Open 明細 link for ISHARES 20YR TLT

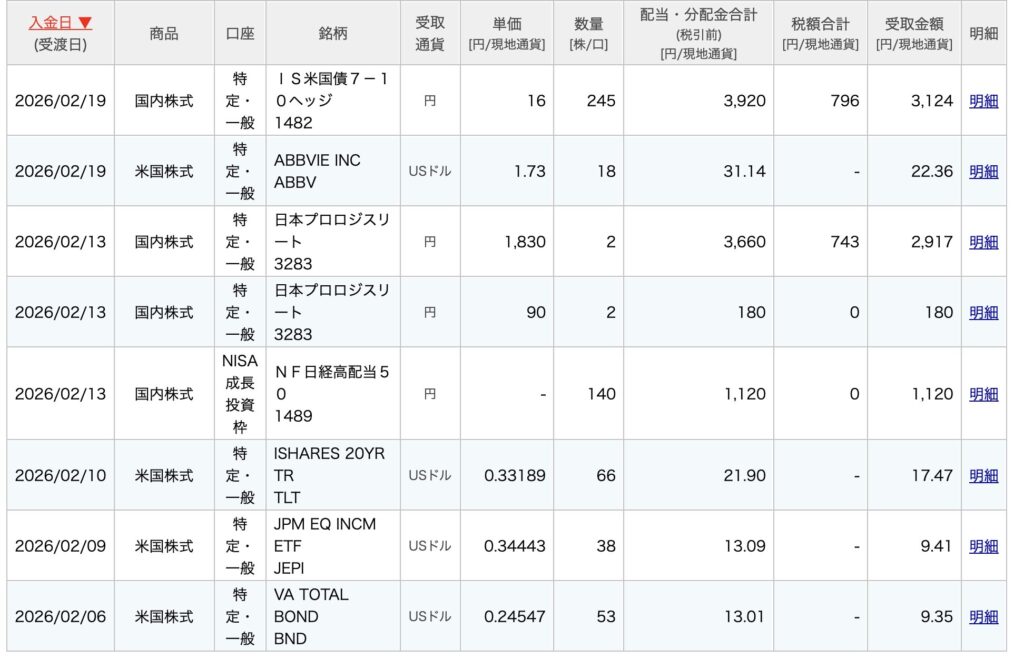983,476
